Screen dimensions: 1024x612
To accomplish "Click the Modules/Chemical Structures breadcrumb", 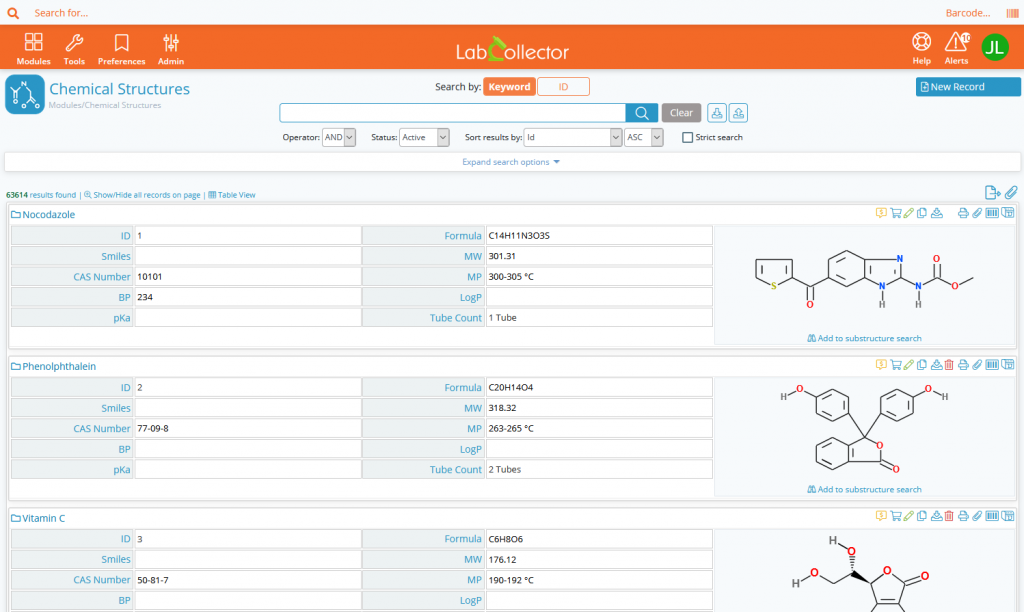I will coord(104,105).
